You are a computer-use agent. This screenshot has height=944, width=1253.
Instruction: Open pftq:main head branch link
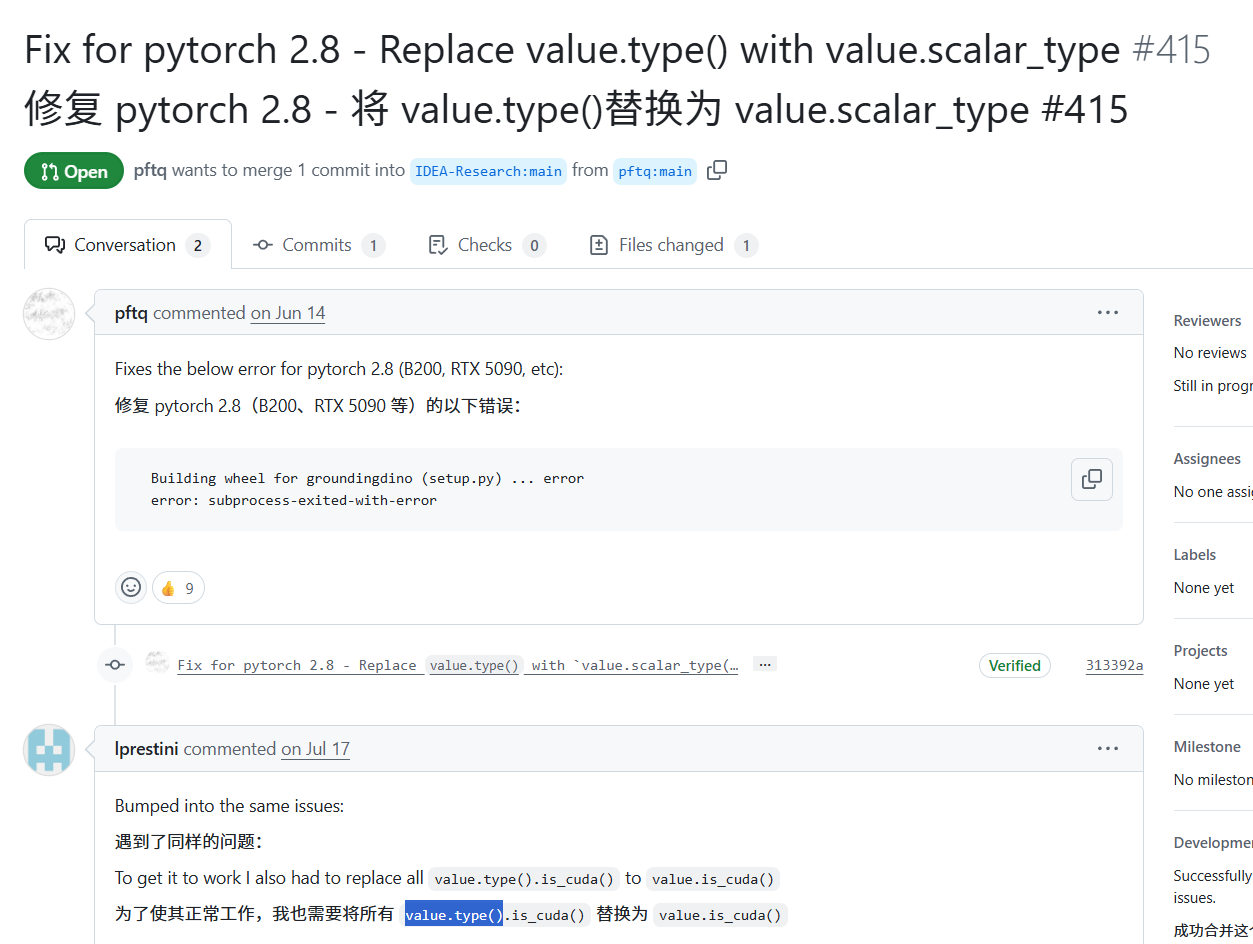click(x=655, y=171)
